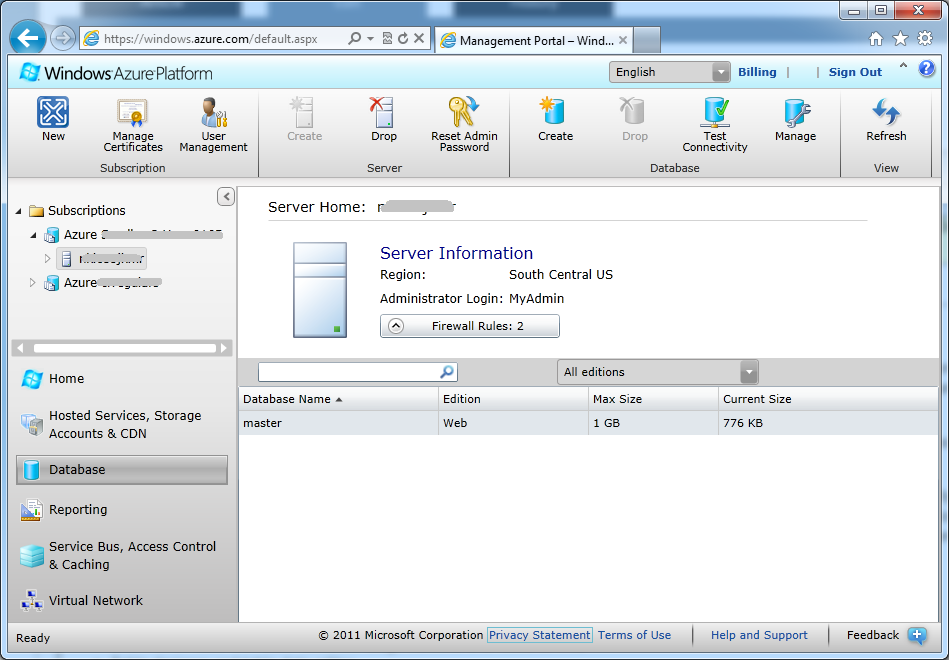Collapse the ribbon with the caret
This screenshot has width=949, height=660.
pos(903,65)
